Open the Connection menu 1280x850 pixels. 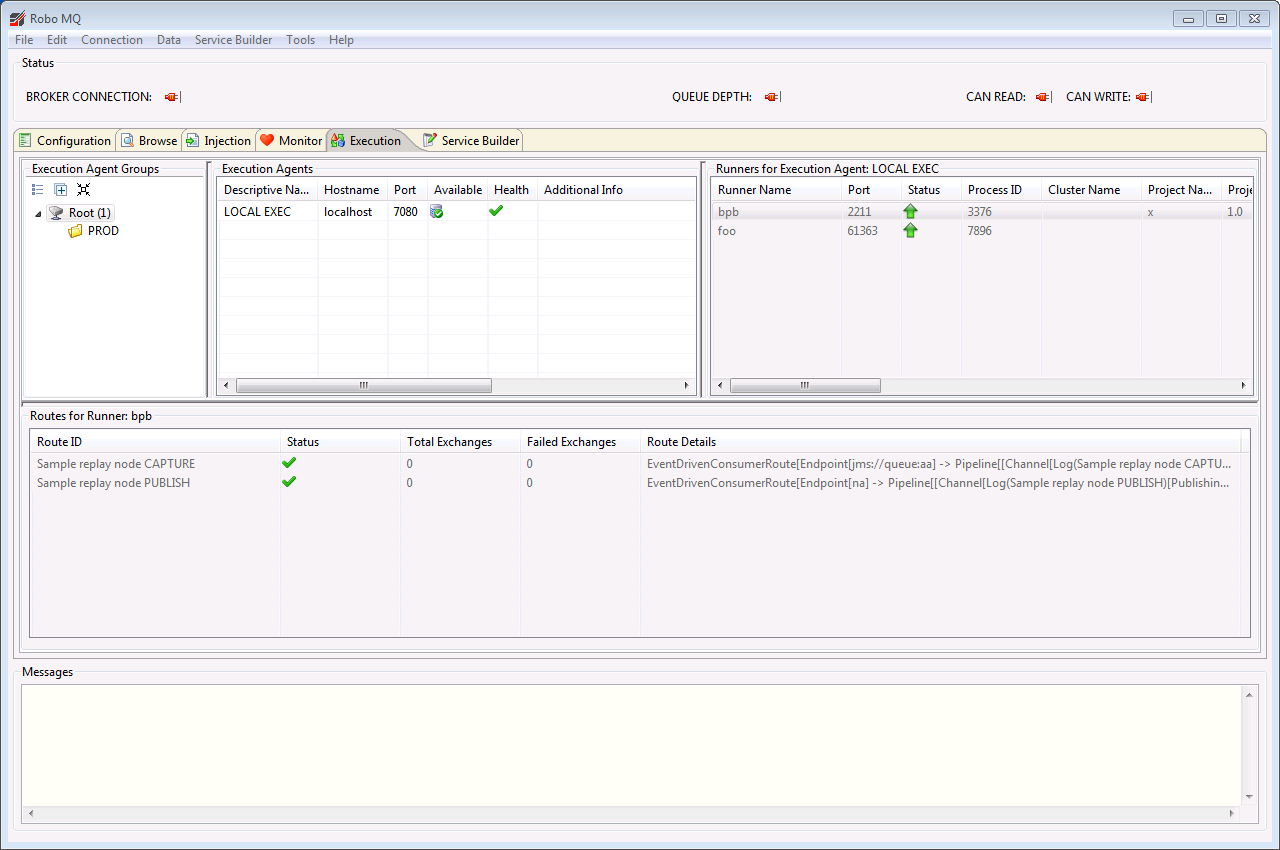[x=112, y=40]
